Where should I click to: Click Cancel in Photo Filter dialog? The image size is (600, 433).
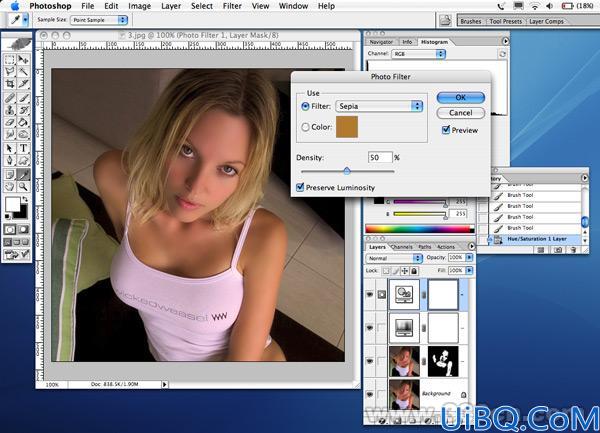pyautogui.click(x=461, y=113)
